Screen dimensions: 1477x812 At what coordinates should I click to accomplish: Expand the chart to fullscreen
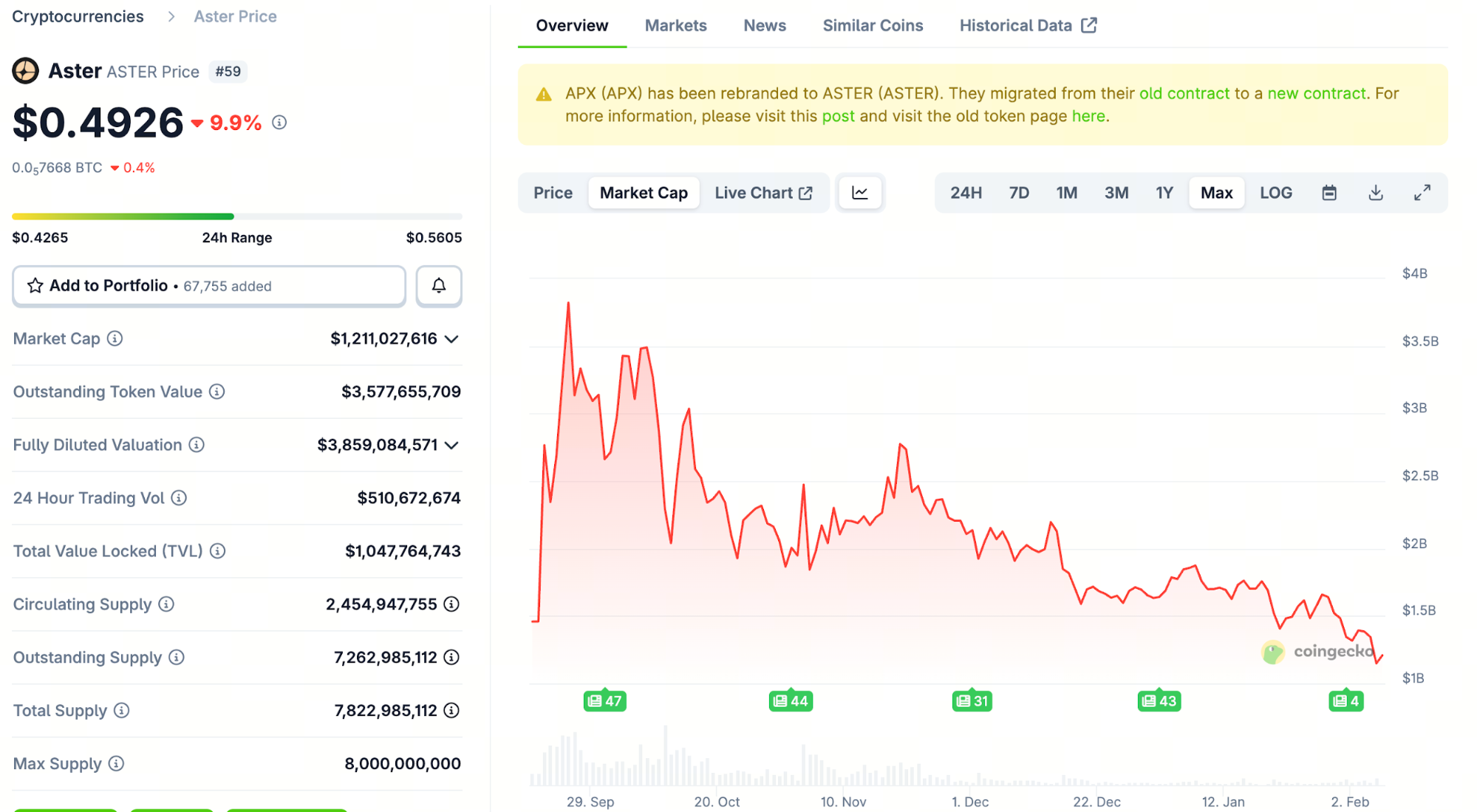[1422, 192]
